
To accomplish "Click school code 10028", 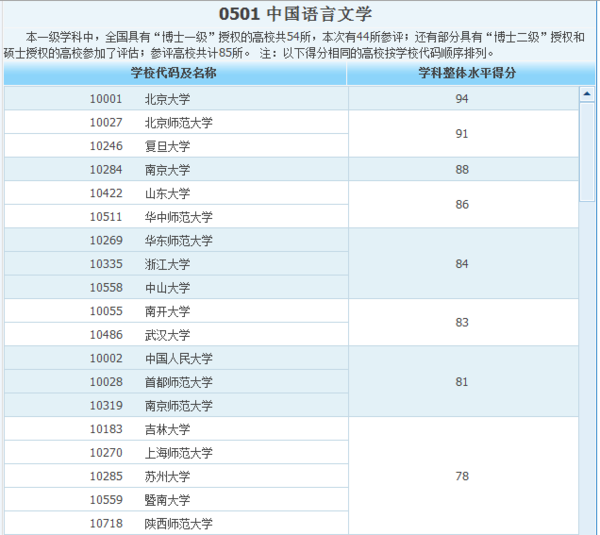I will click(x=106, y=382).
